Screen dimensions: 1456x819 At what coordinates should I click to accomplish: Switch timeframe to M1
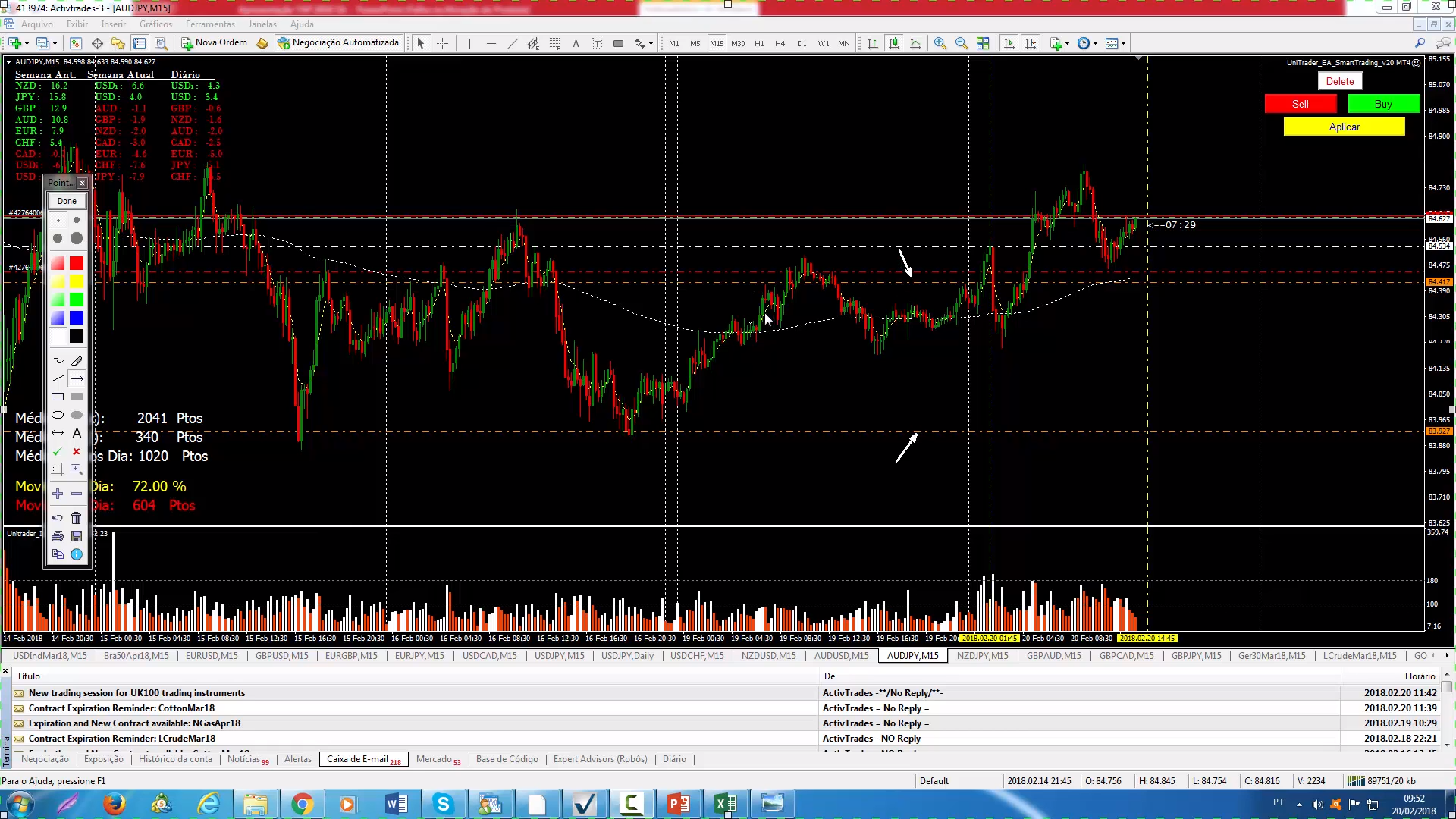click(x=674, y=43)
